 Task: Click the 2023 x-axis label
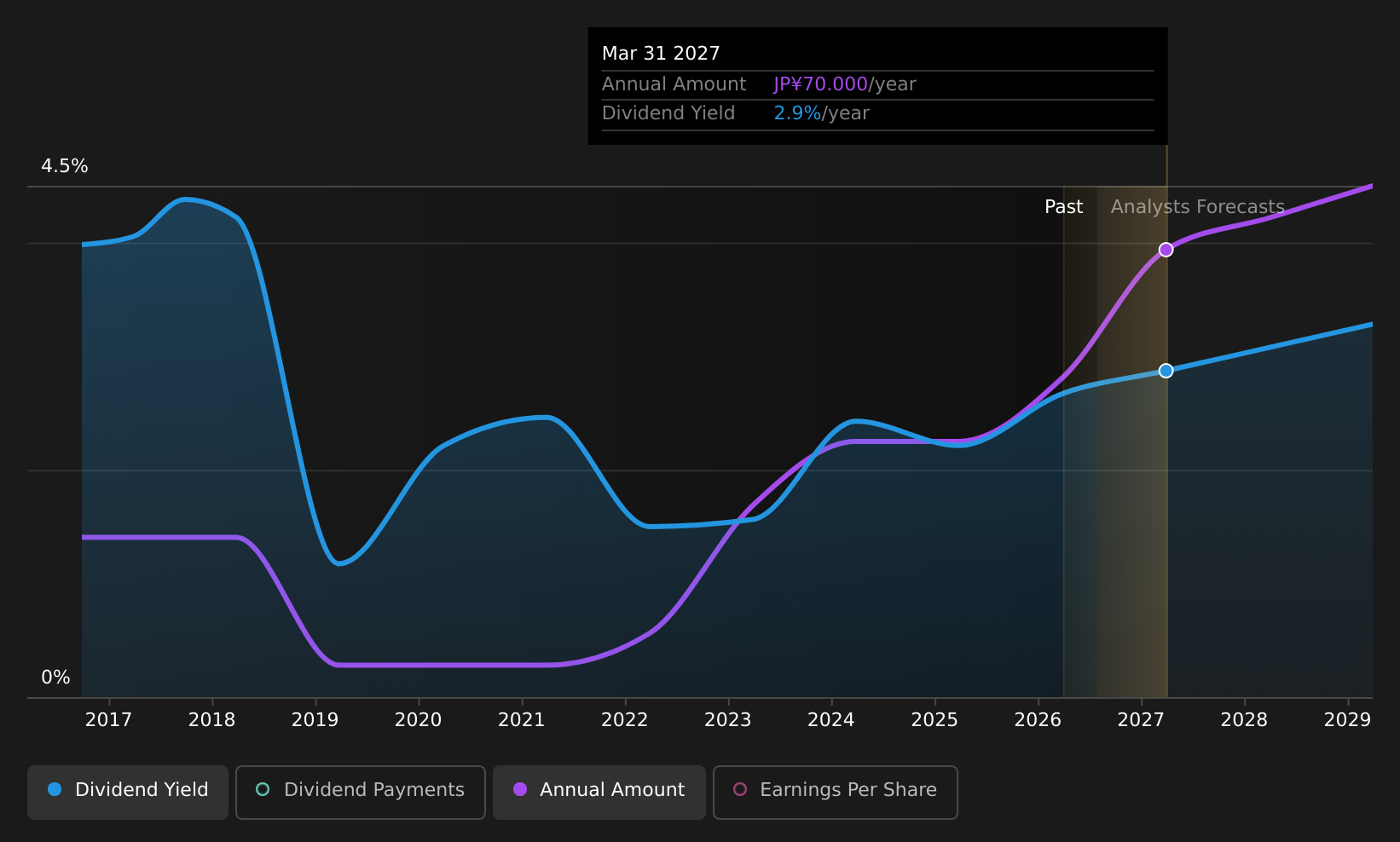(x=727, y=720)
